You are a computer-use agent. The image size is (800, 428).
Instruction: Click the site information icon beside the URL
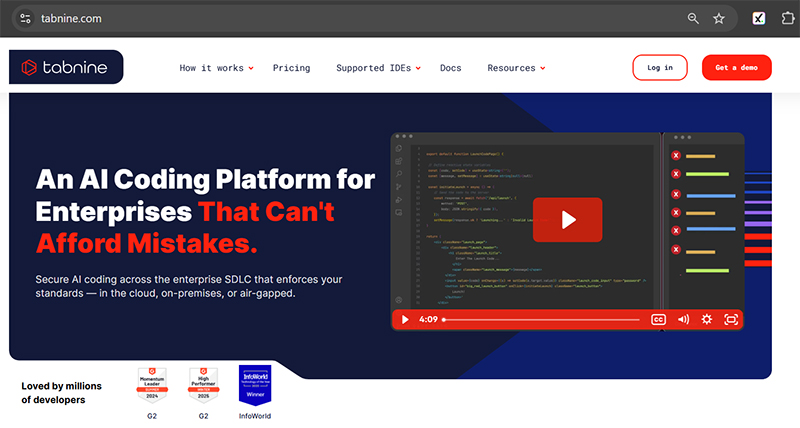25,18
